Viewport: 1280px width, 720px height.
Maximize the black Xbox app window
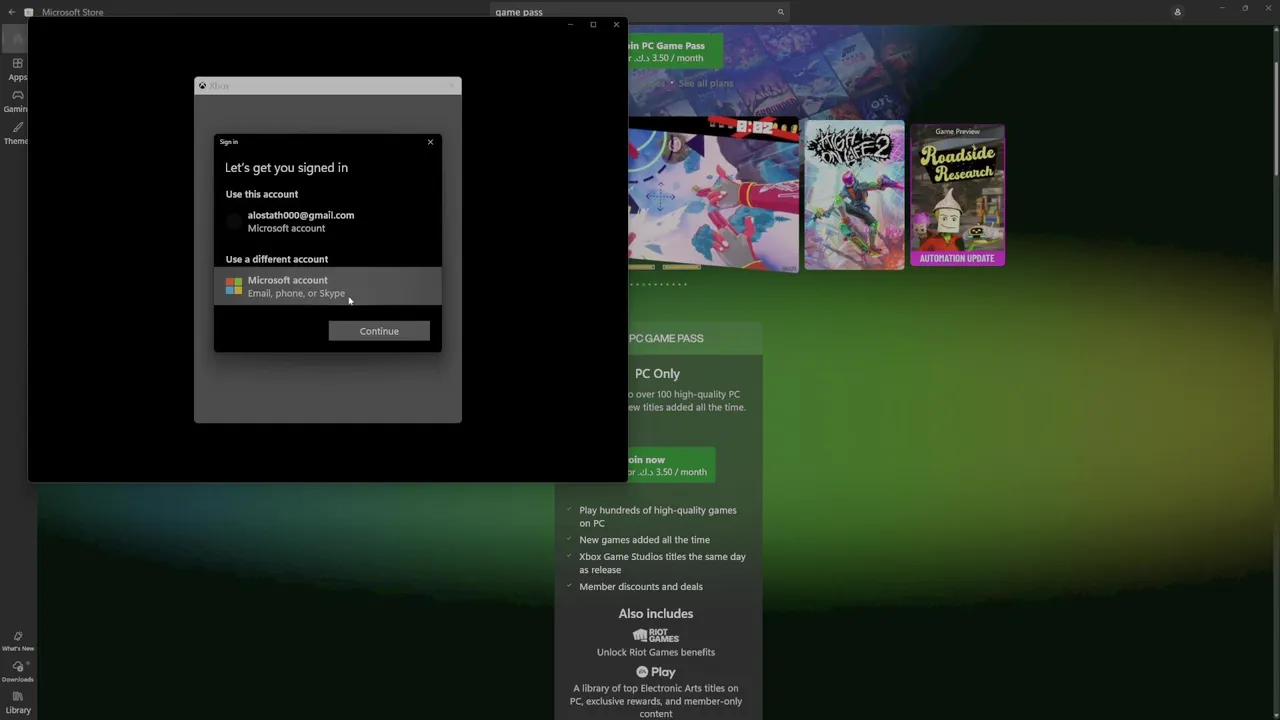(x=593, y=24)
